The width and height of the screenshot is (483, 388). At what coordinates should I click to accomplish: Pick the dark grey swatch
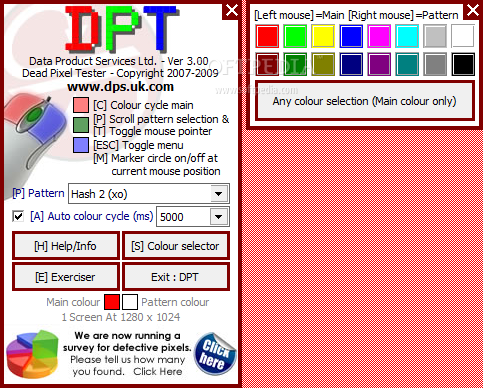tap(435, 64)
